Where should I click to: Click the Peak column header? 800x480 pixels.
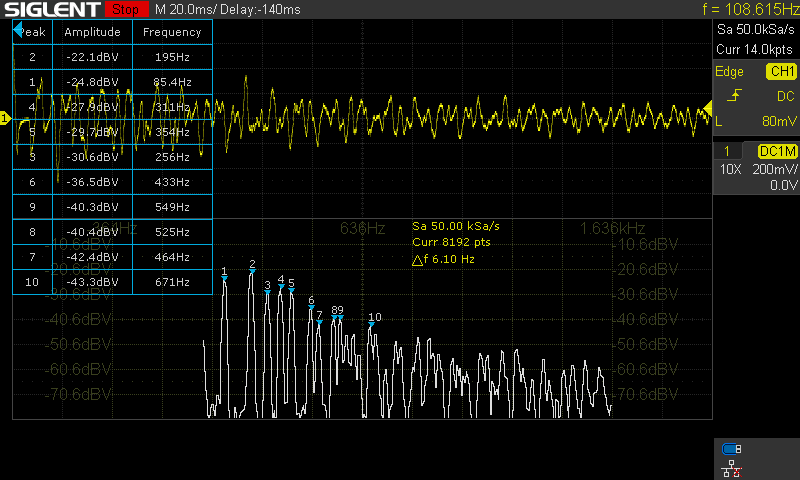click(x=34, y=32)
